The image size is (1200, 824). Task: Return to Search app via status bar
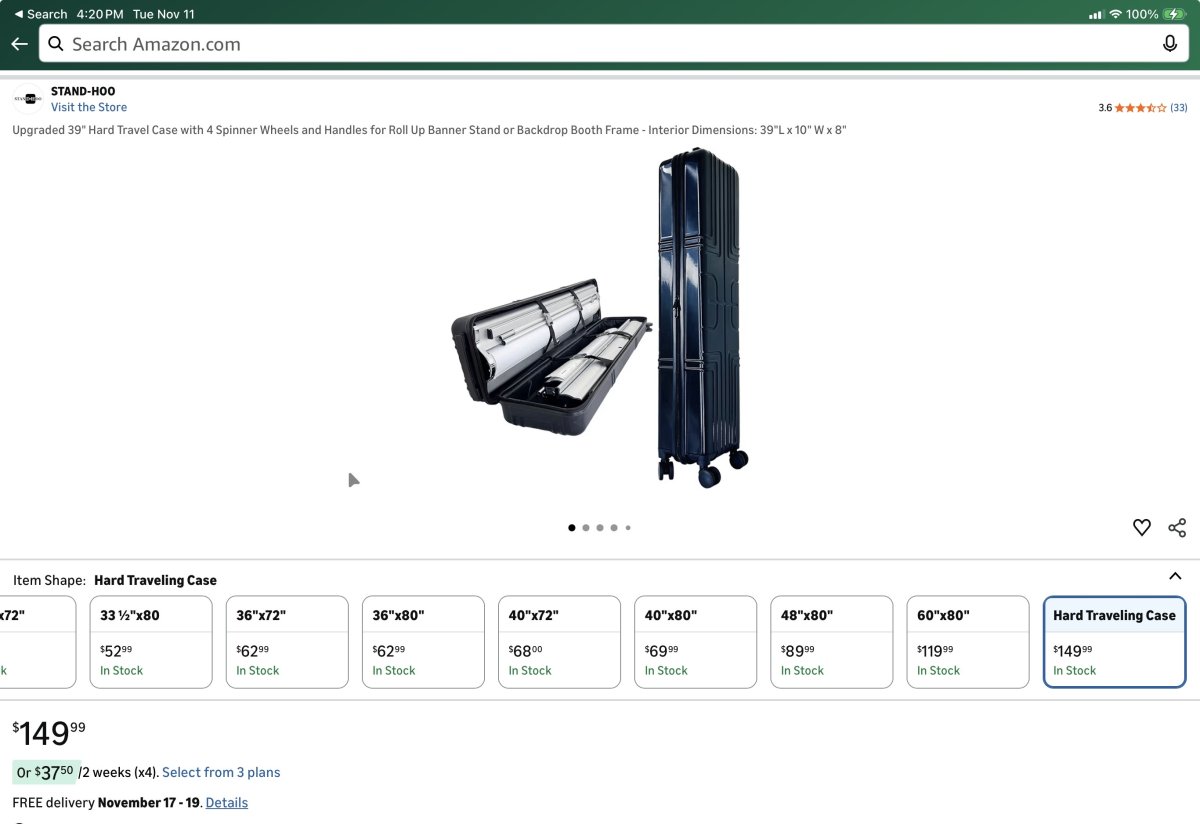pyautogui.click(x=40, y=14)
